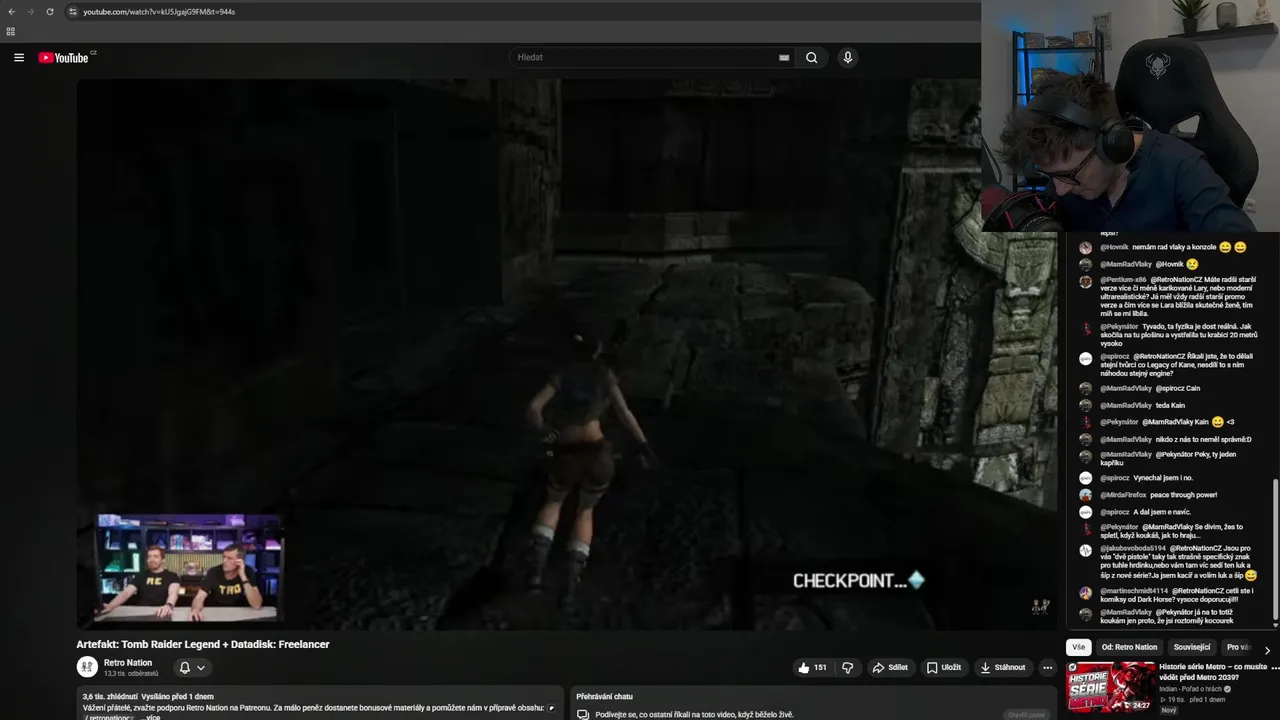1280x720 pixels.
Task: Open Historie série Metro video thumbnail
Action: (1110, 687)
